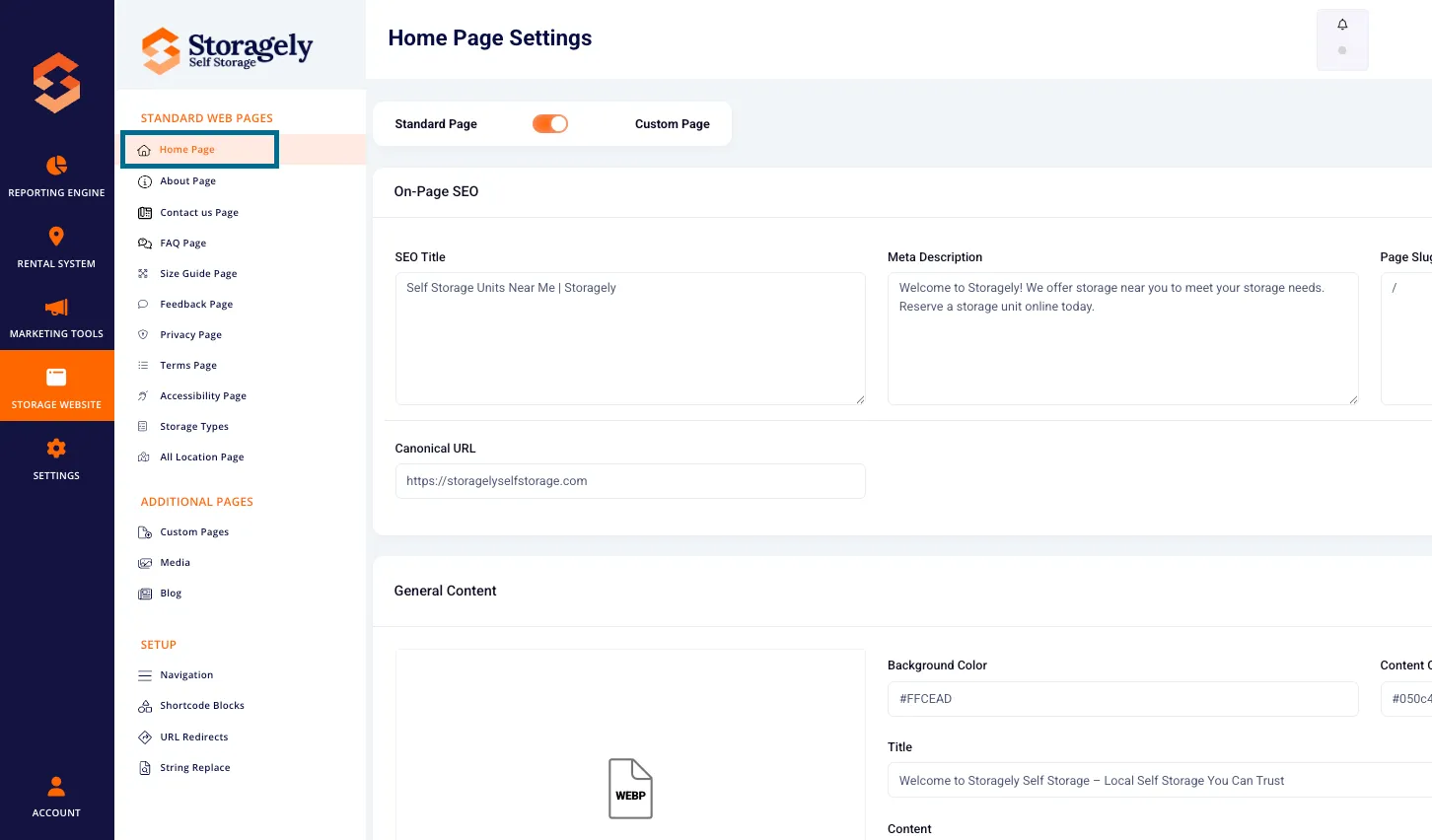Open Account person icon

tap(56, 786)
